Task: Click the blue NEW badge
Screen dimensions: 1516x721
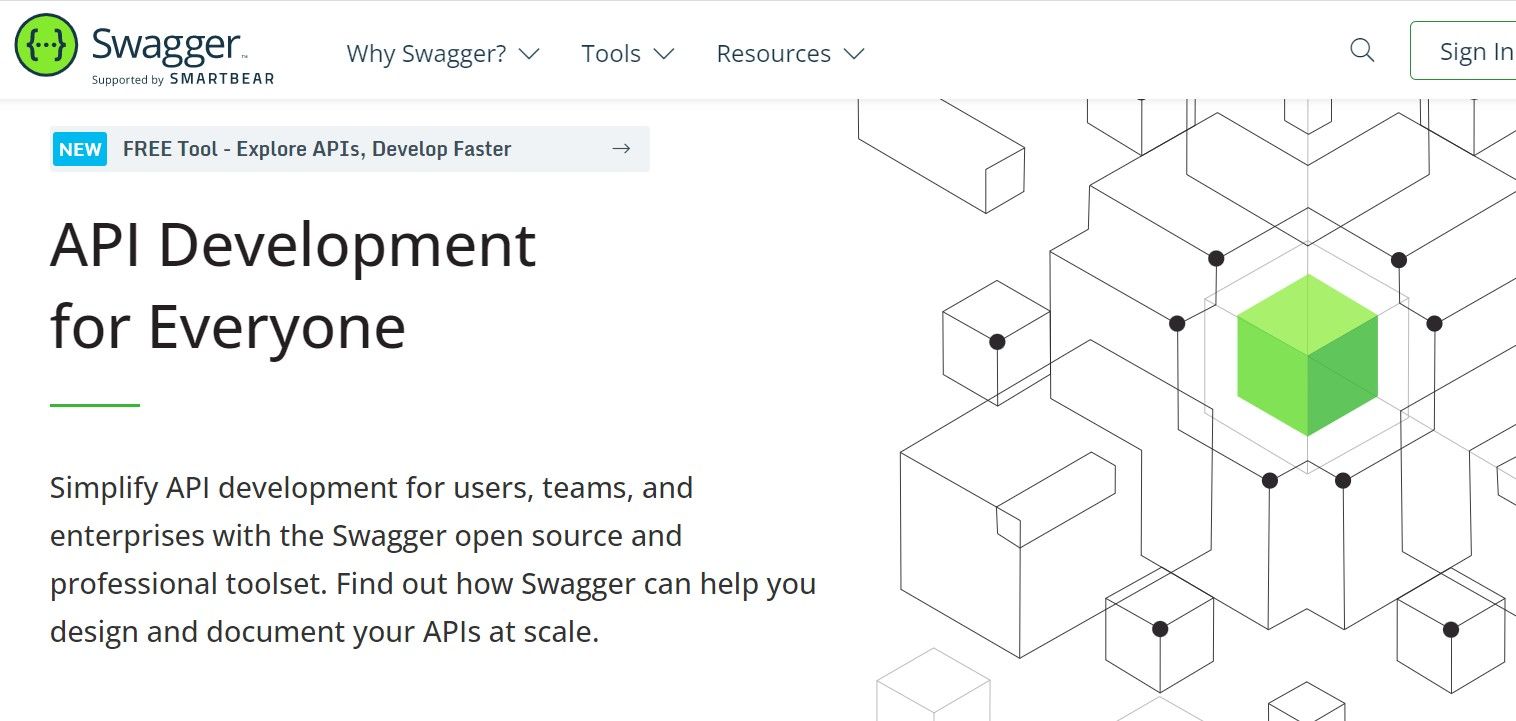Action: click(80, 150)
